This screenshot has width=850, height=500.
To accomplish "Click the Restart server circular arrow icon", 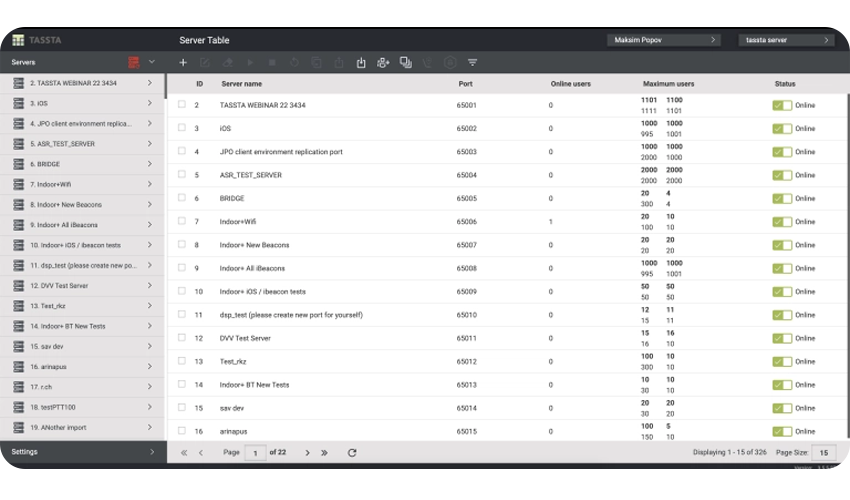I will [294, 62].
